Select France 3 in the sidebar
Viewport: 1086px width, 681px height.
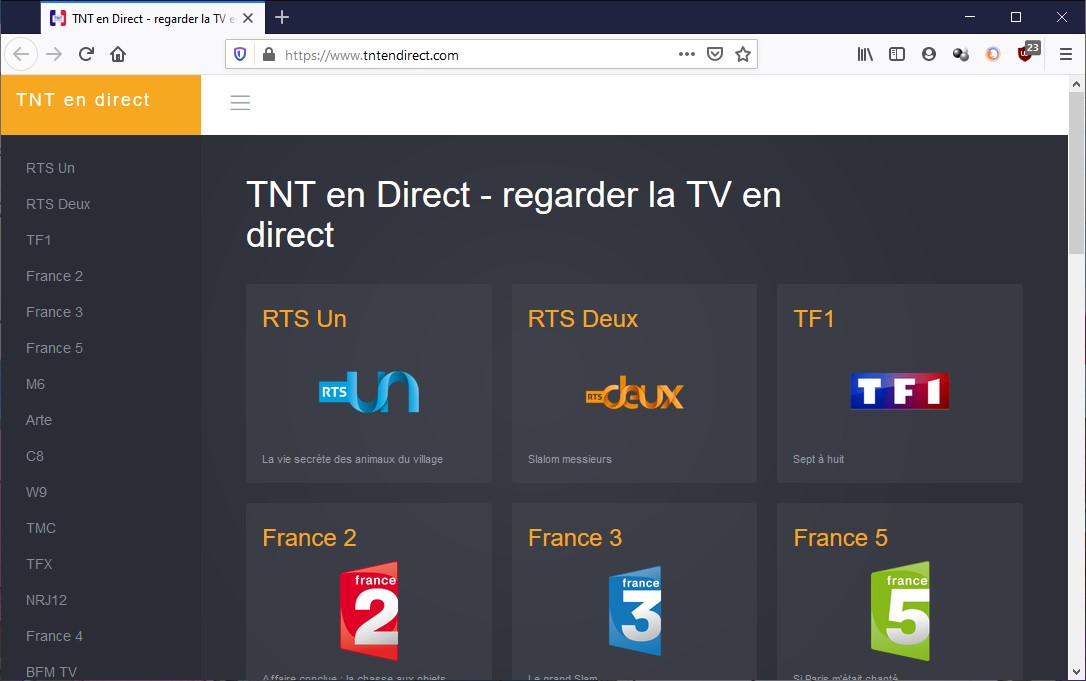coord(54,312)
